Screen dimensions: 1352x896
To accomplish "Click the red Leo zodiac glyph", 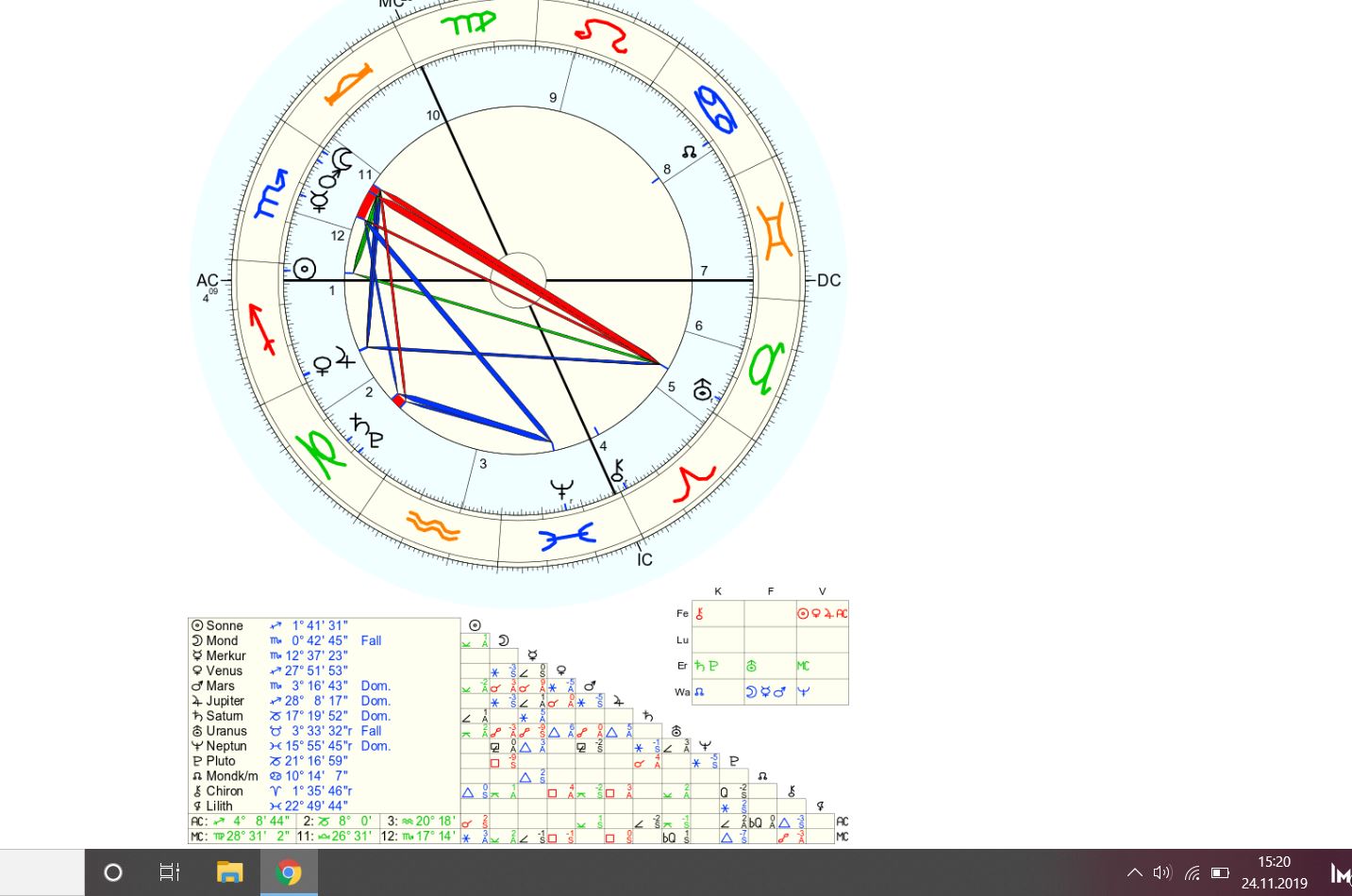I will pos(601,34).
